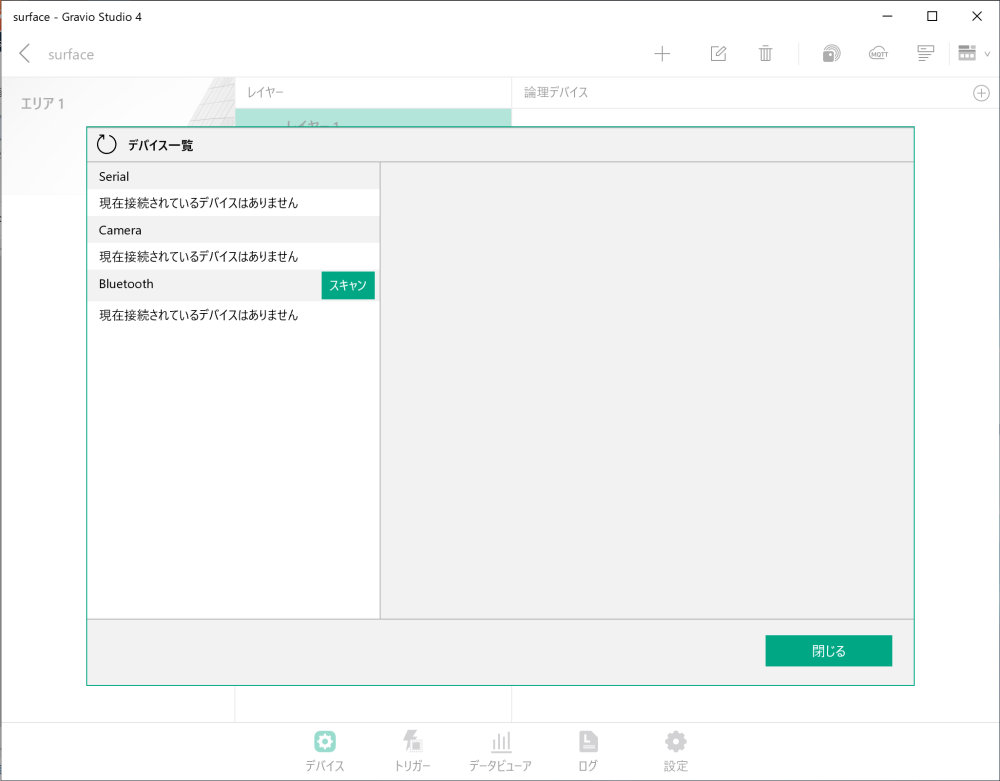
Task: Click the trash delete icon in toolbar
Action: [765, 54]
